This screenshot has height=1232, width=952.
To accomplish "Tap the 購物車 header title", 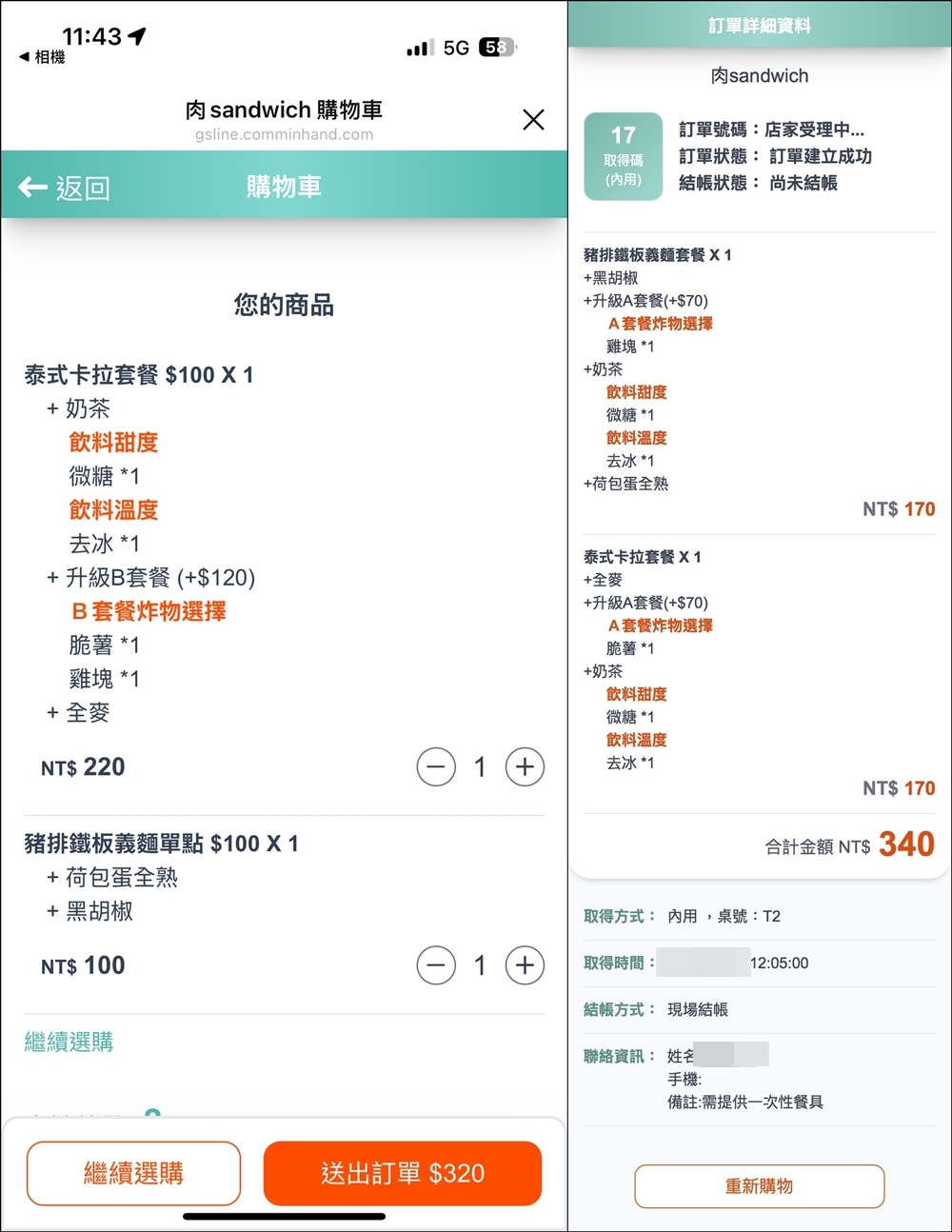I will pyautogui.click(x=284, y=187).
